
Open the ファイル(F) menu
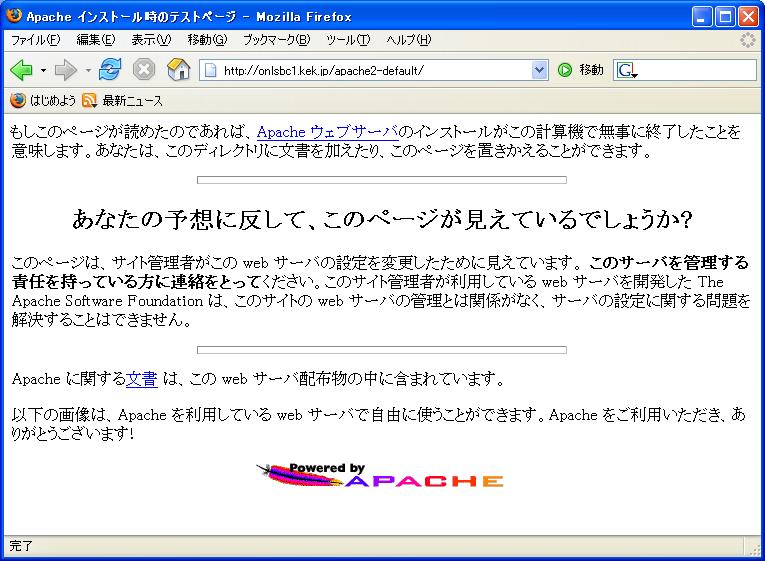pos(36,40)
